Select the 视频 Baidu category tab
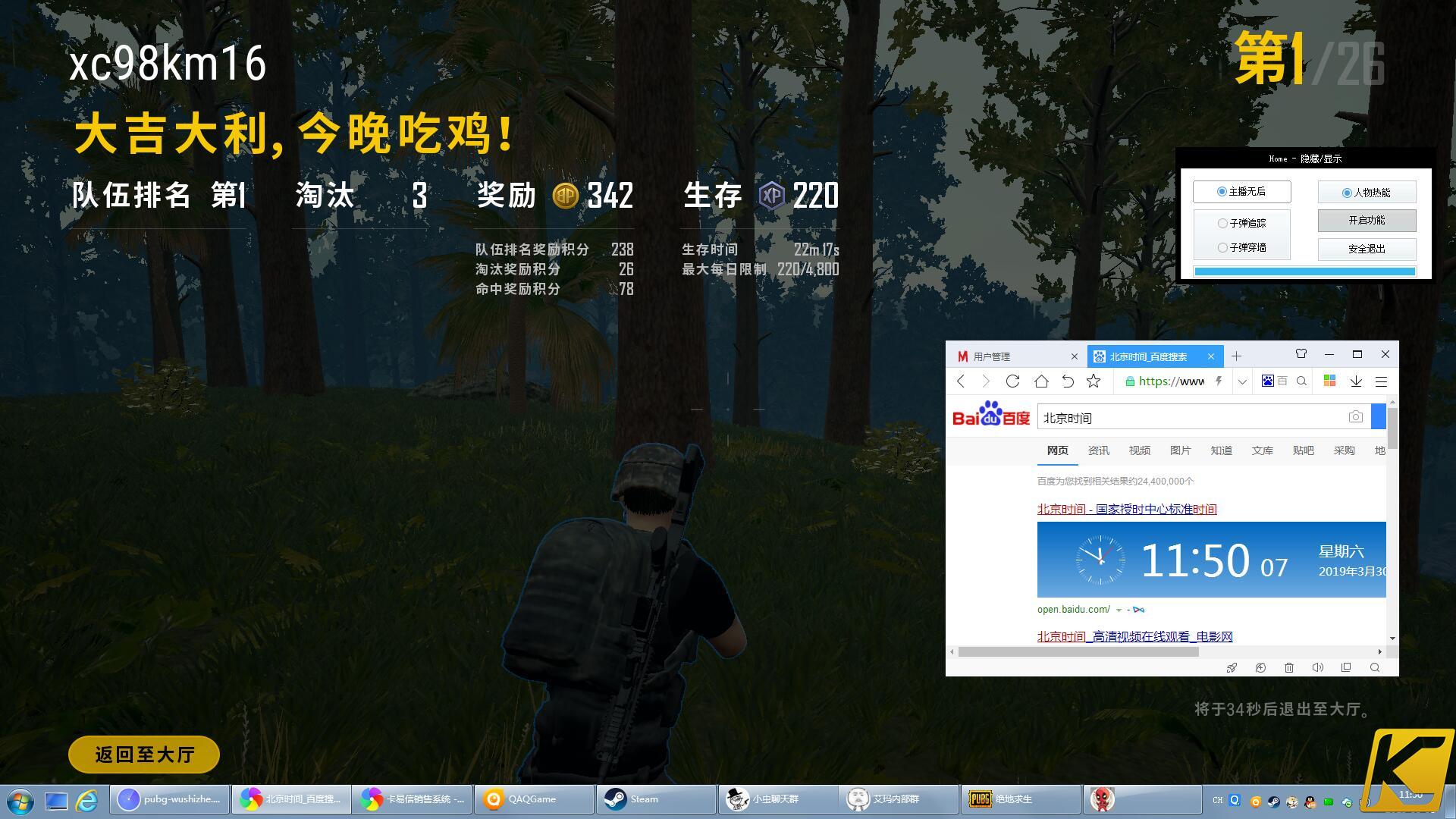 pos(1139,450)
